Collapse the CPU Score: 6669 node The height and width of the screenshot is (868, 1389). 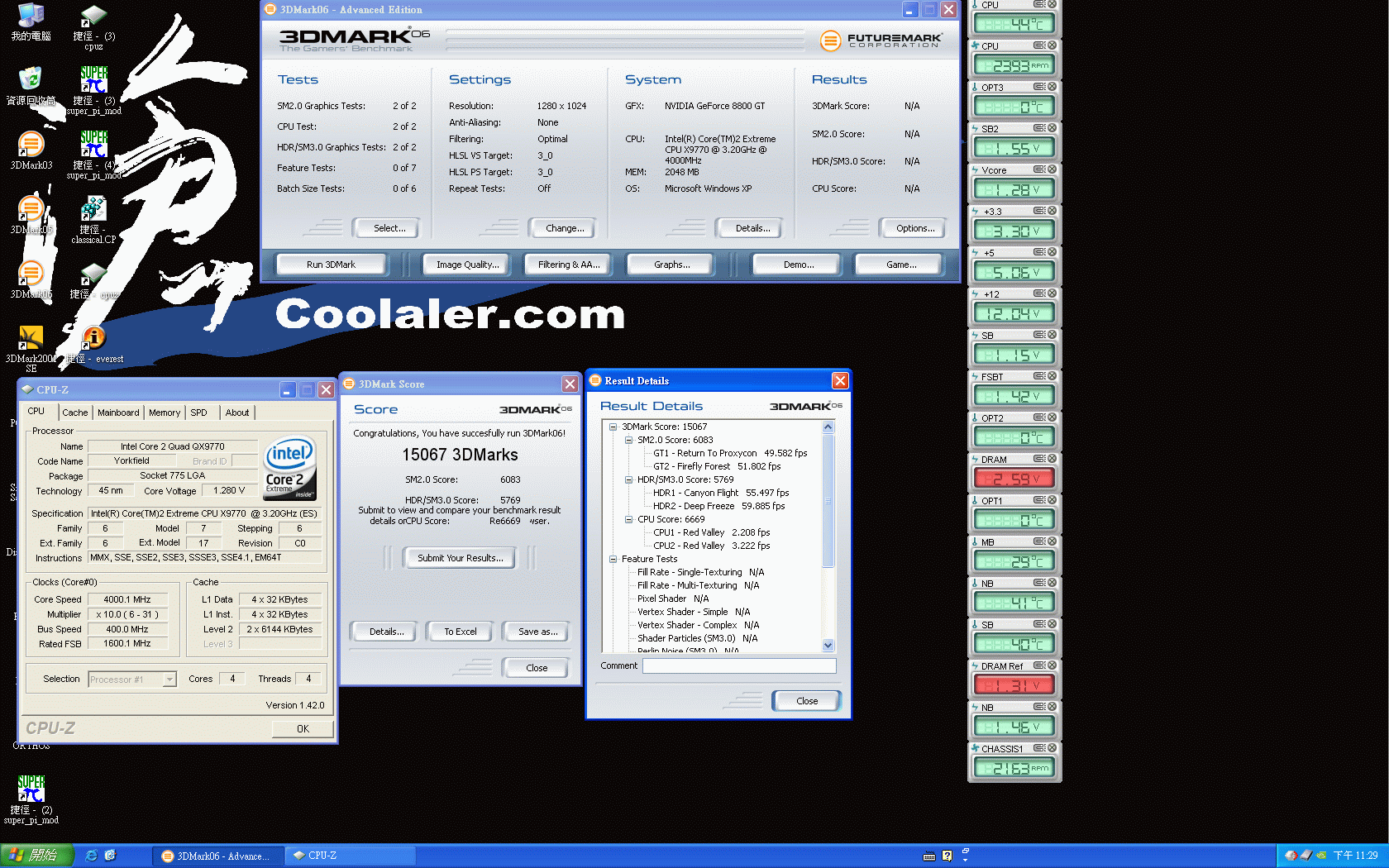click(628, 520)
